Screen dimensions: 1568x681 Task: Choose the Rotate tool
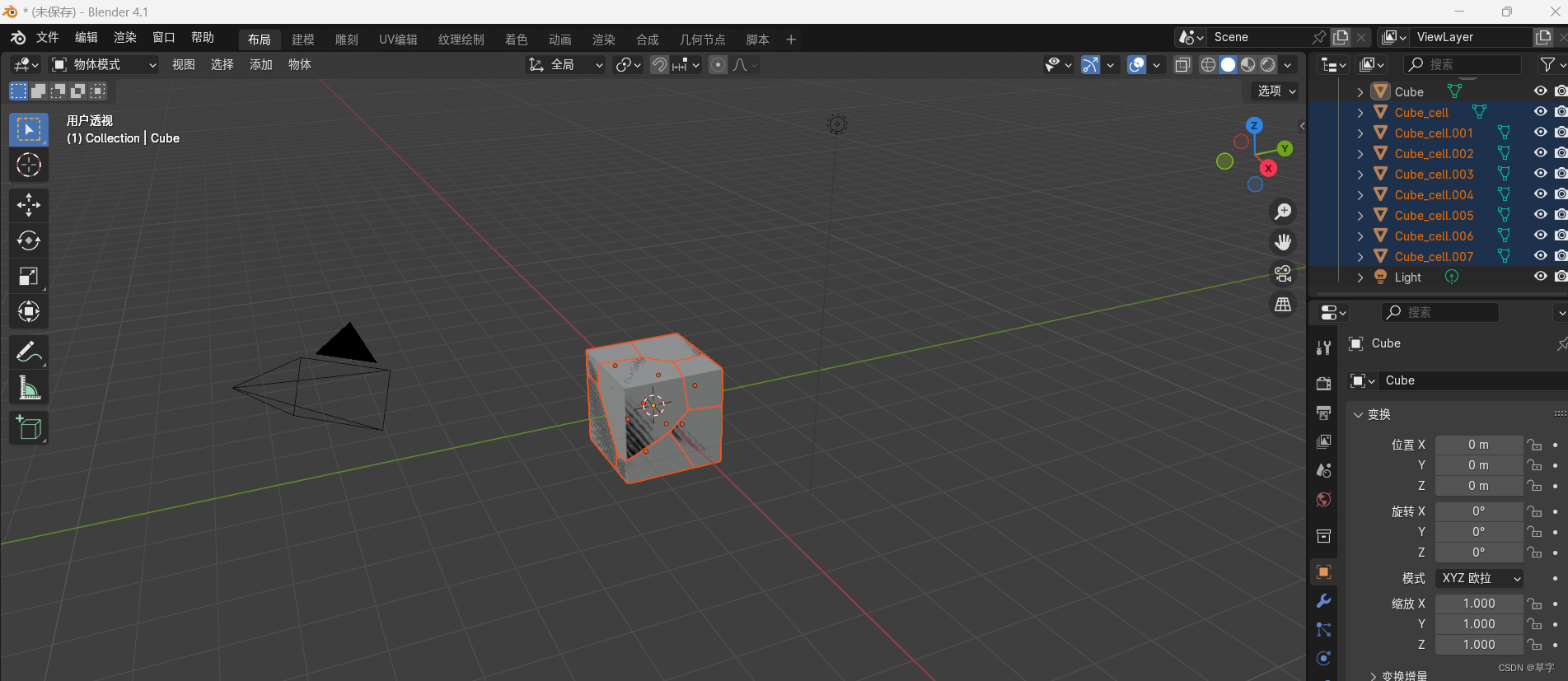pos(29,240)
